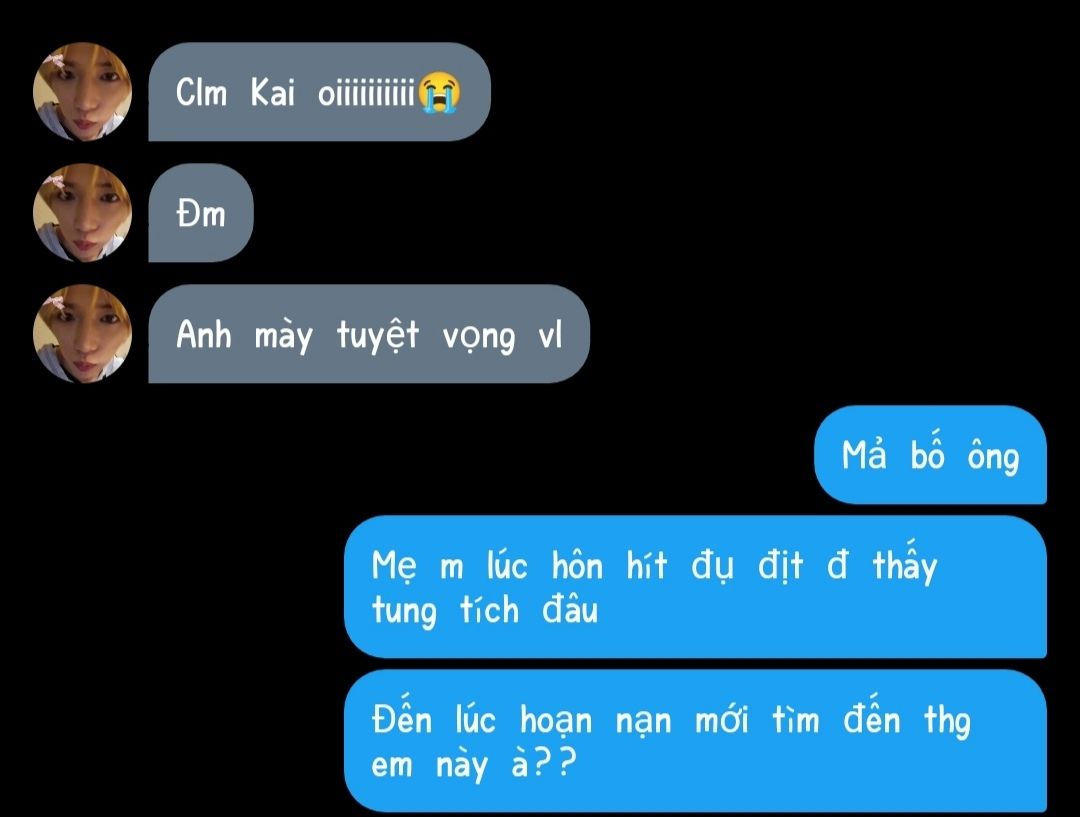This screenshot has height=817, width=1080.
Task: Click the word "tuyệt" in the gray message
Action: point(378,336)
